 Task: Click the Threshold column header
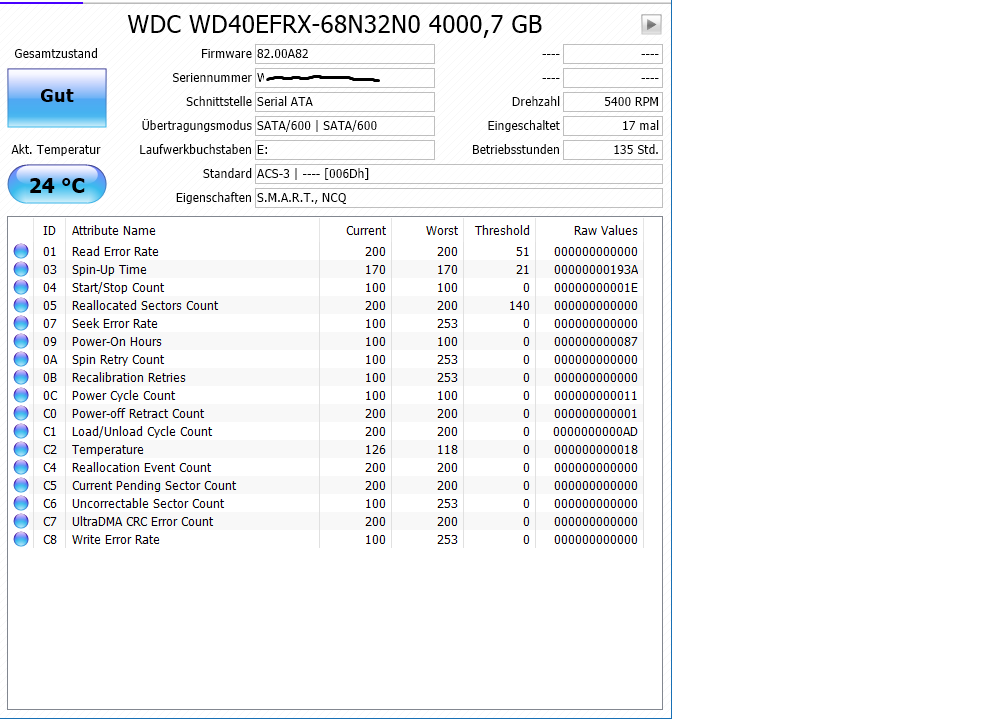pos(502,231)
